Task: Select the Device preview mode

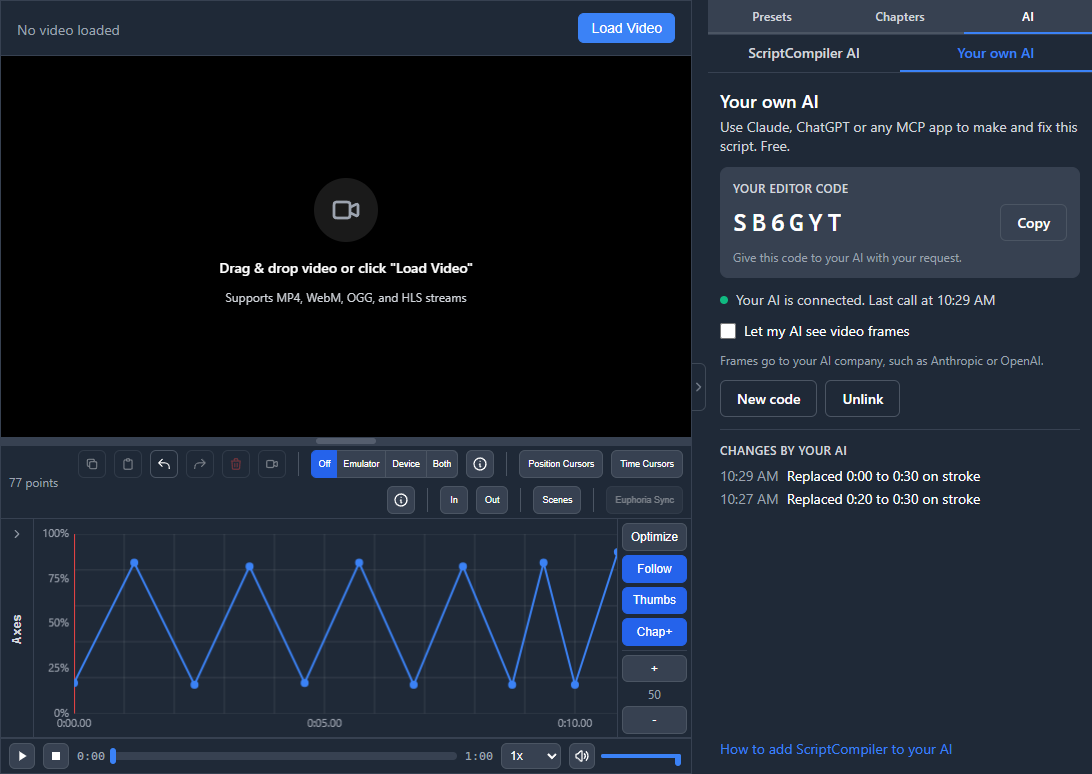Action: point(406,464)
